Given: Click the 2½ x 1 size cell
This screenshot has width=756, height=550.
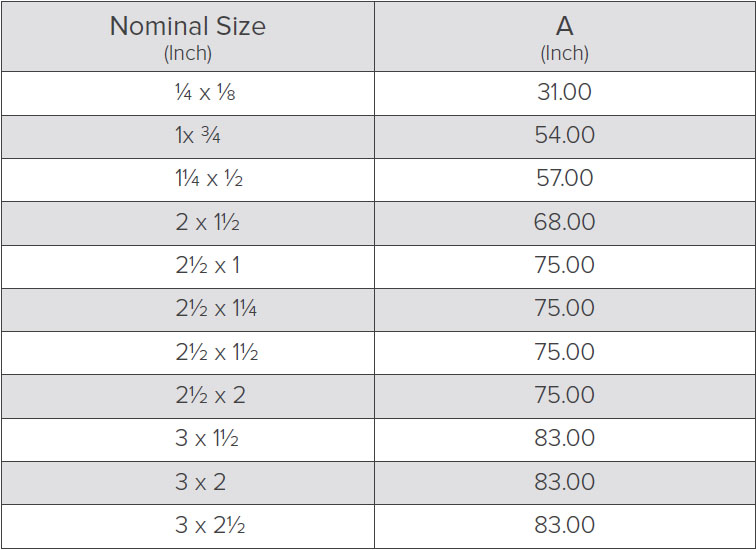Looking at the screenshot, I should pos(188,267).
